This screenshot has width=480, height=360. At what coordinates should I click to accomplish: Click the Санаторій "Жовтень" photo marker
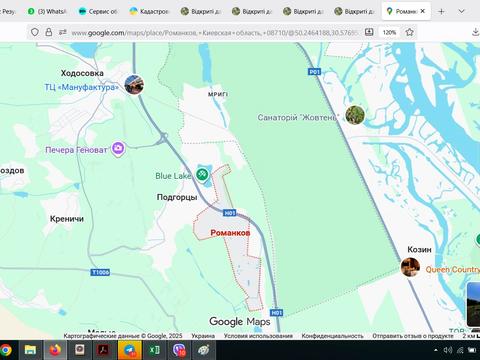click(355, 115)
